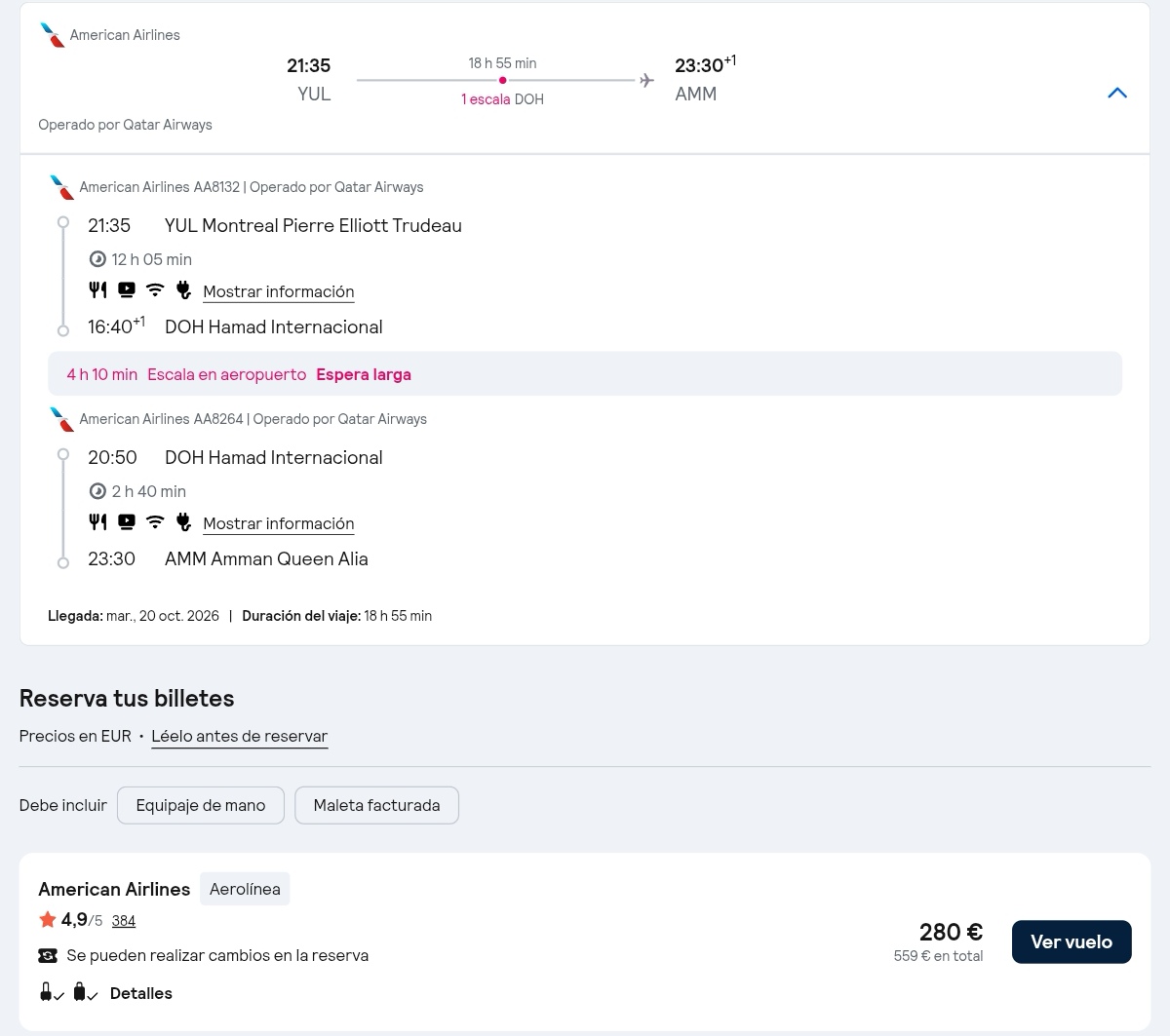Open the 384 reviews link

(124, 921)
